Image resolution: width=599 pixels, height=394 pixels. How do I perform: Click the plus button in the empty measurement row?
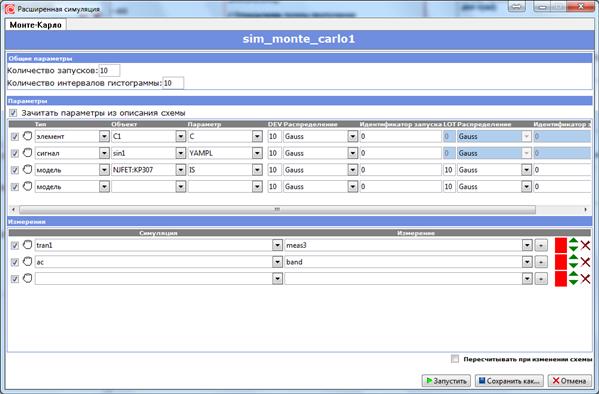pyautogui.click(x=541, y=279)
